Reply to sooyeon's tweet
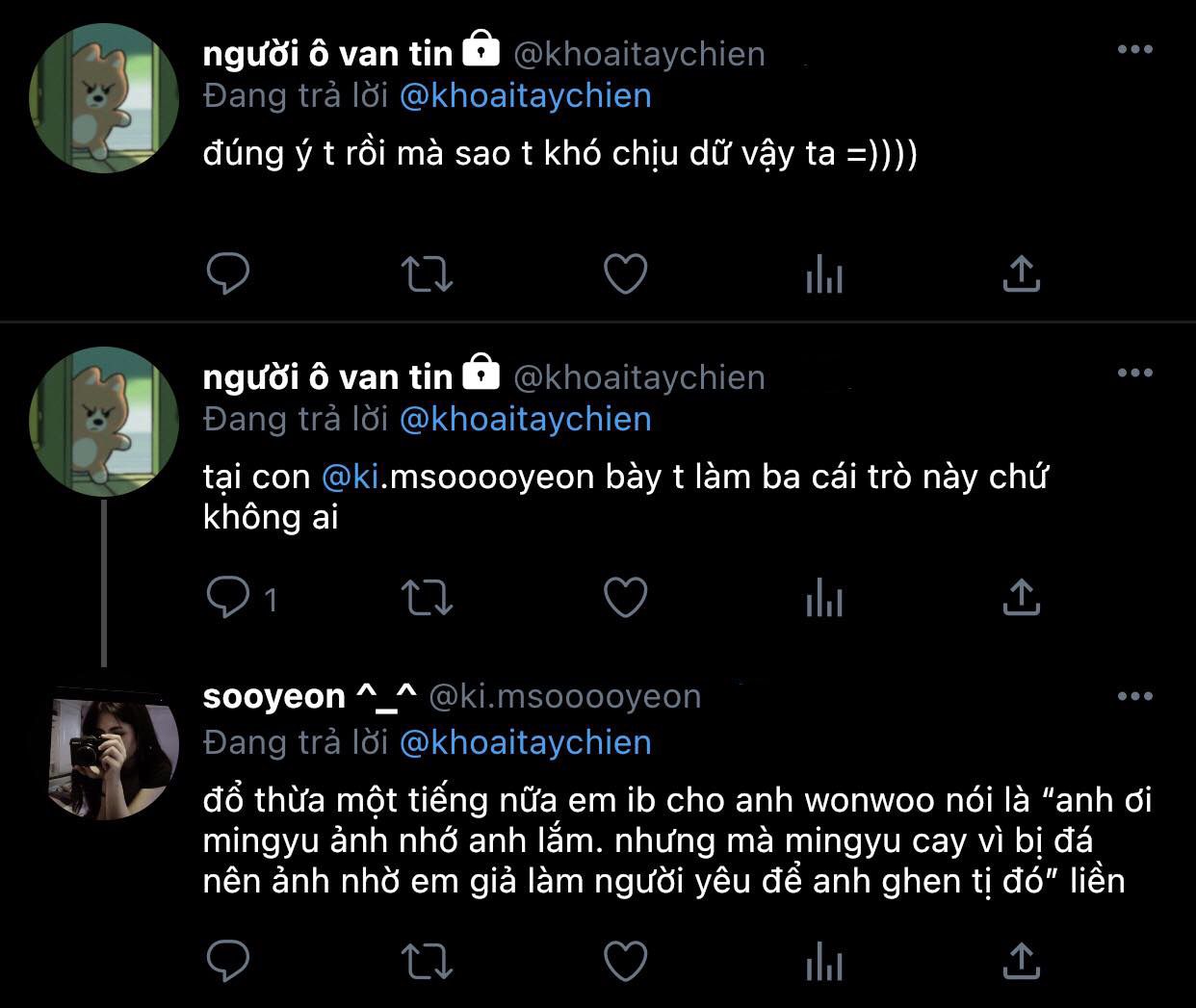This screenshot has height=1008, width=1196. [228, 960]
